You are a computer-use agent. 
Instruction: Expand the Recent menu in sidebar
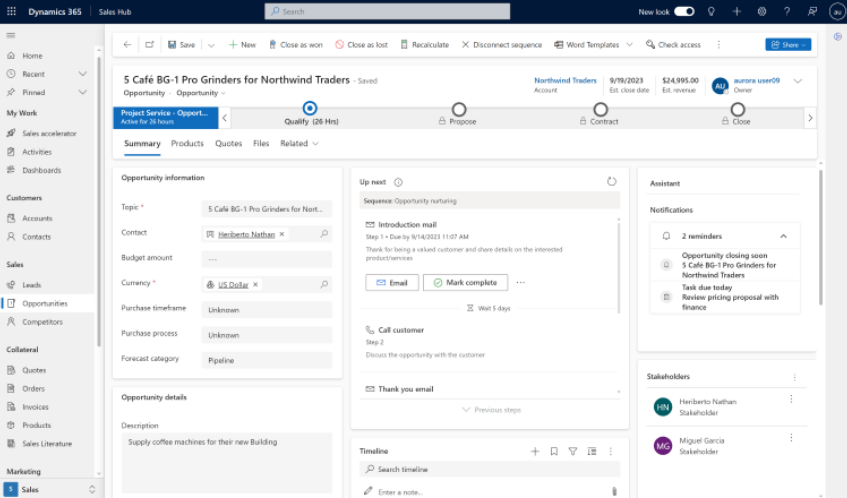coord(83,74)
